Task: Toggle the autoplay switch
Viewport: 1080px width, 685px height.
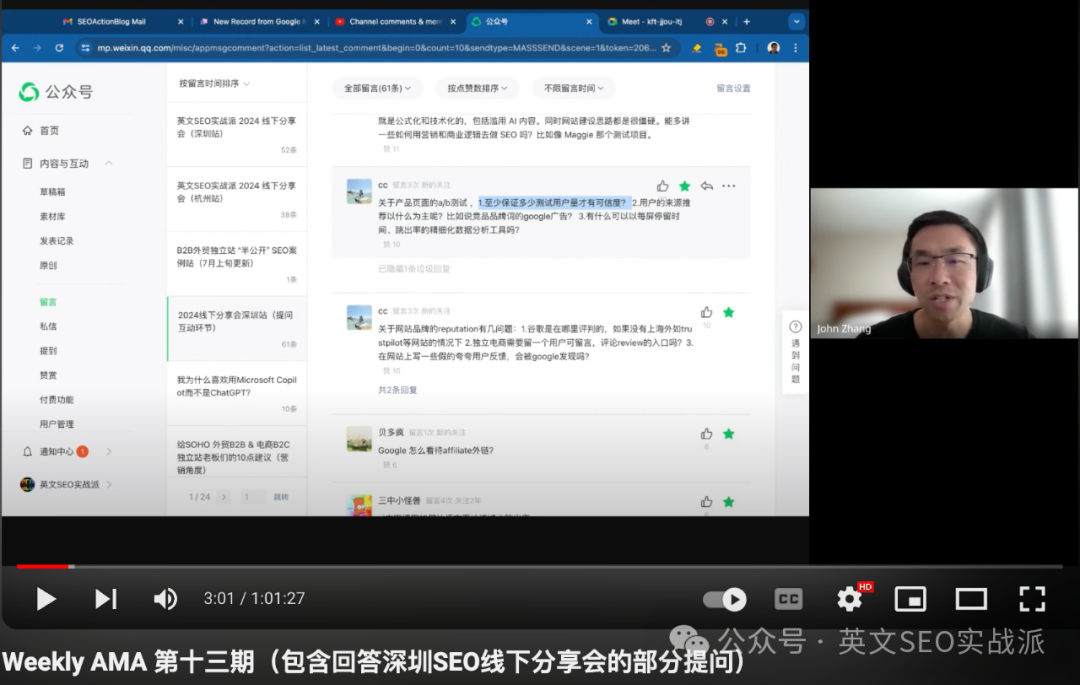Action: coord(725,600)
